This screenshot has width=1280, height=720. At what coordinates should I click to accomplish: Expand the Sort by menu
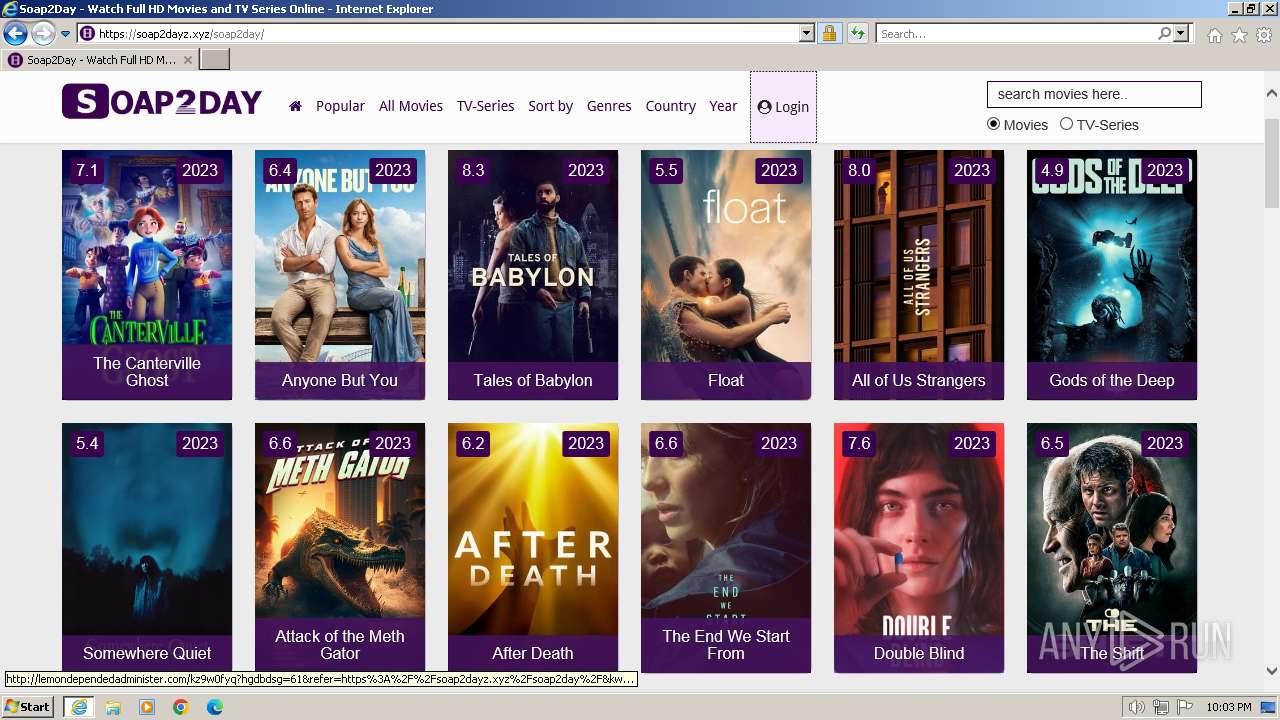(551, 106)
